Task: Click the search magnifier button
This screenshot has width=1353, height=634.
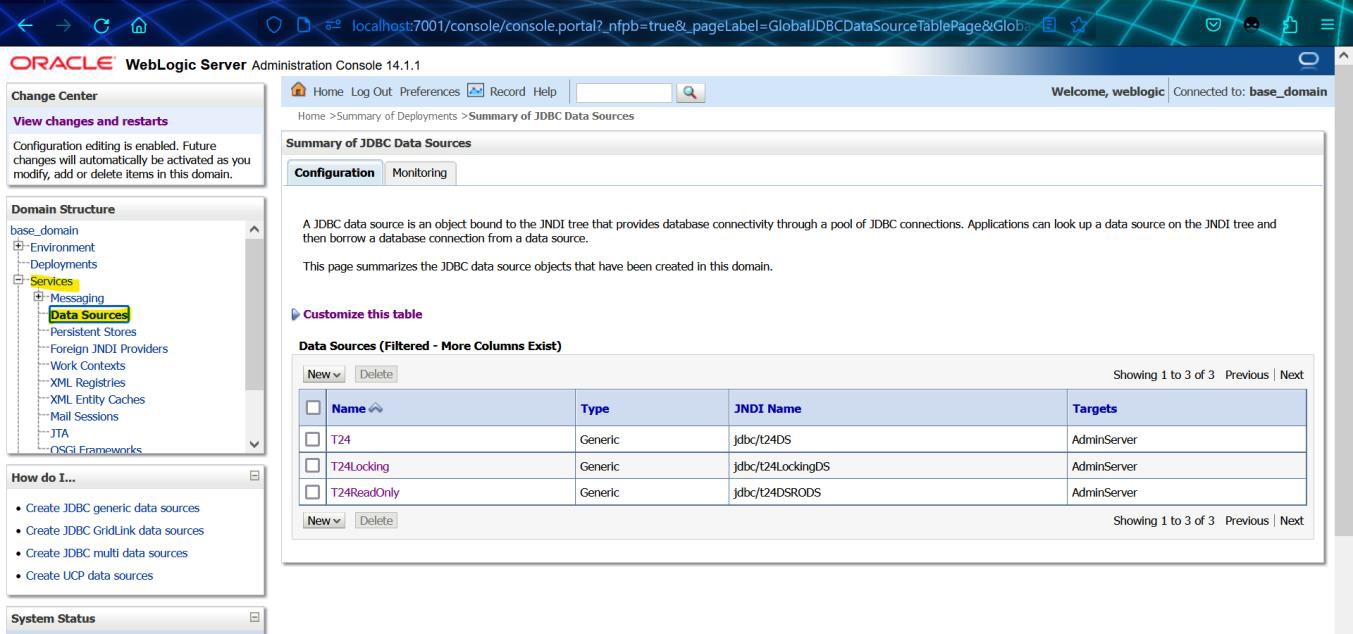Action: click(x=689, y=92)
